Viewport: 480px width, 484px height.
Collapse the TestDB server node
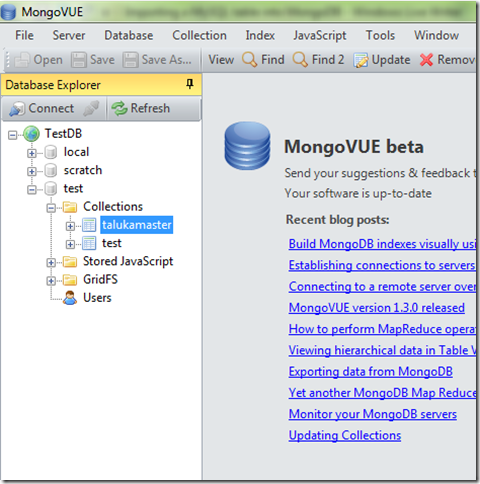[x=13, y=135]
